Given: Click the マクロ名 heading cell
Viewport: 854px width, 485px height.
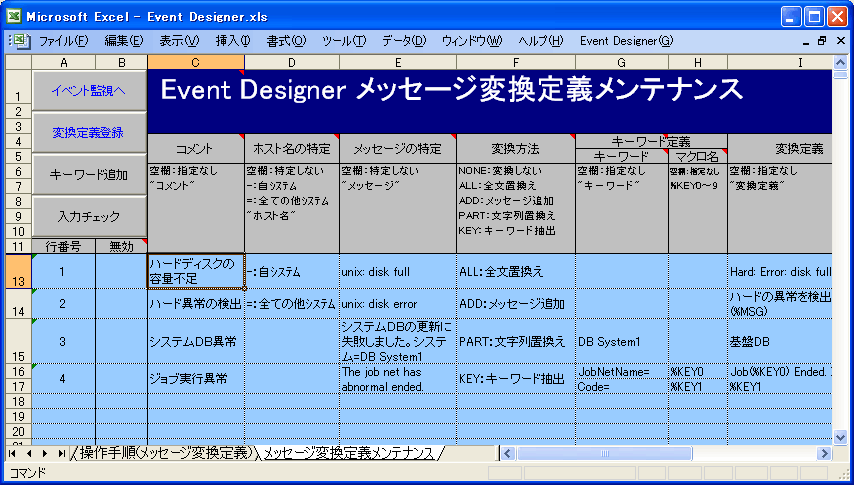Looking at the screenshot, I should pos(698,156).
